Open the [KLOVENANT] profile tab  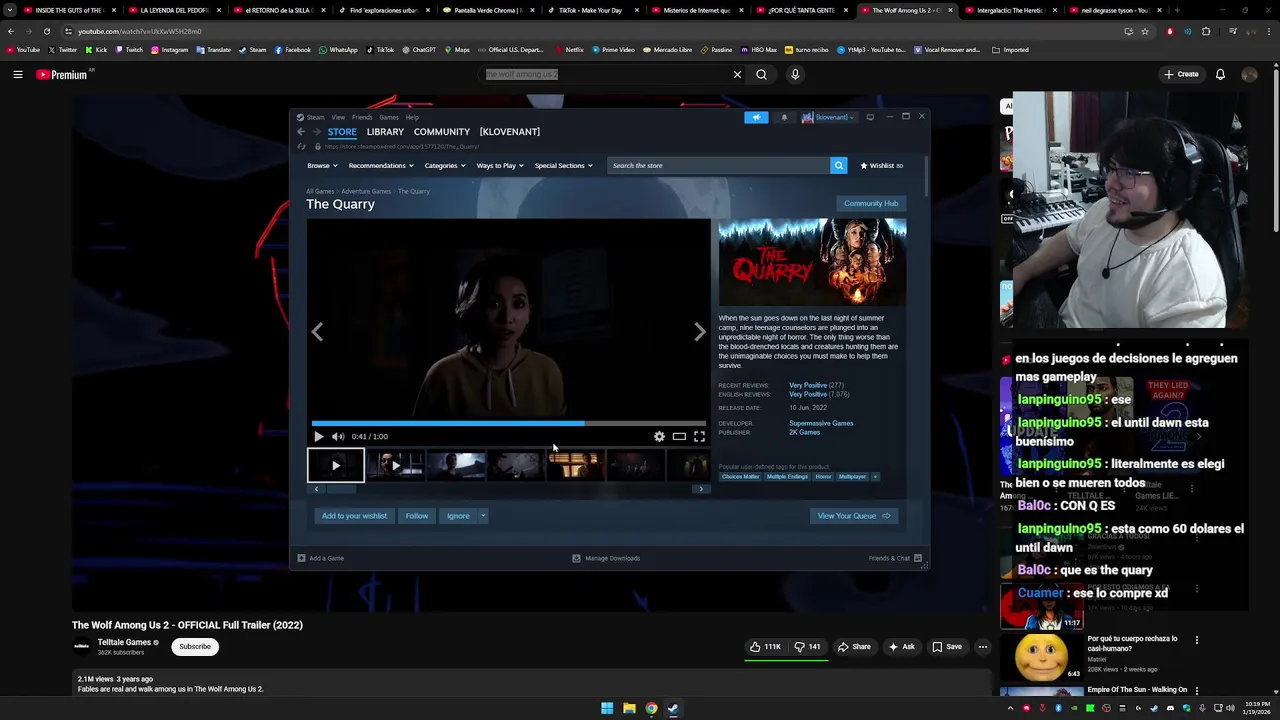[510, 132]
